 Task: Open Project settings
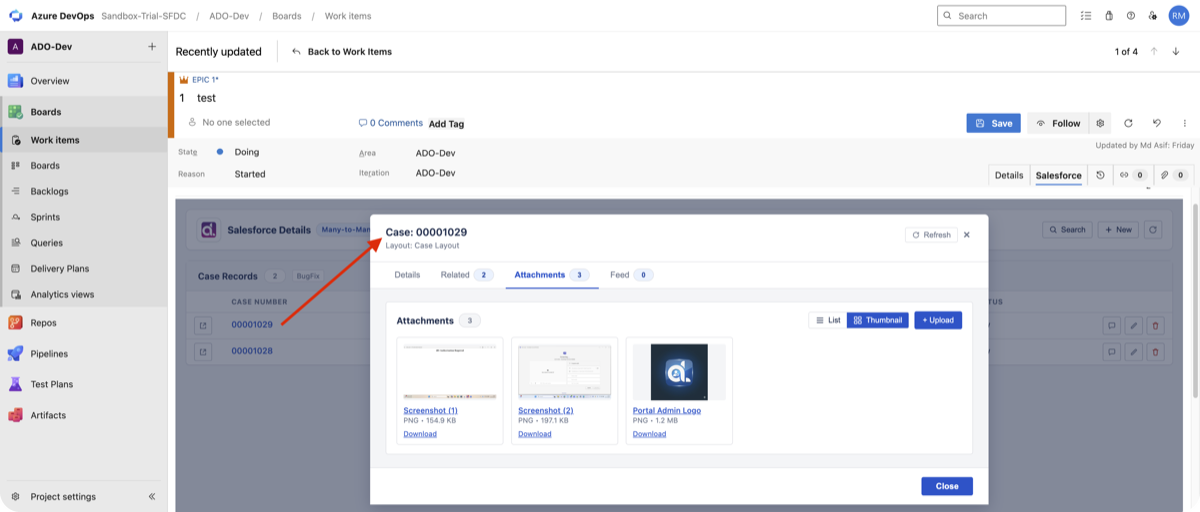click(63, 496)
